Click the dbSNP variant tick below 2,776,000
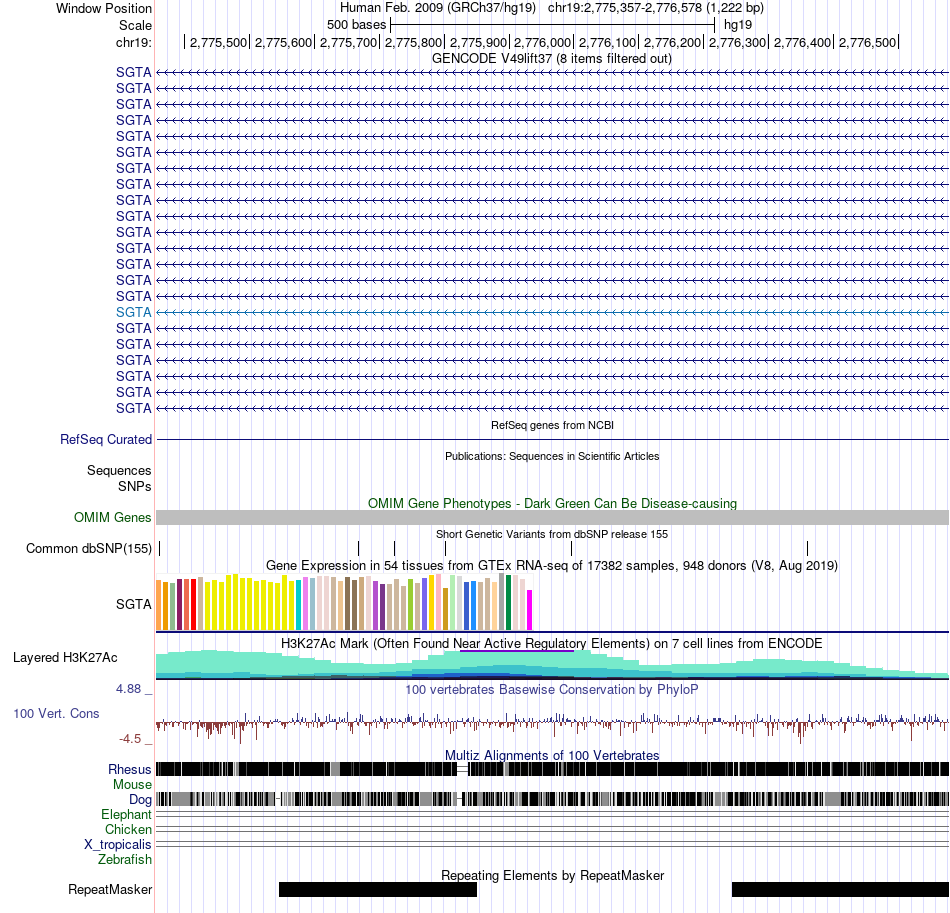950x913 pixels. tap(571, 548)
